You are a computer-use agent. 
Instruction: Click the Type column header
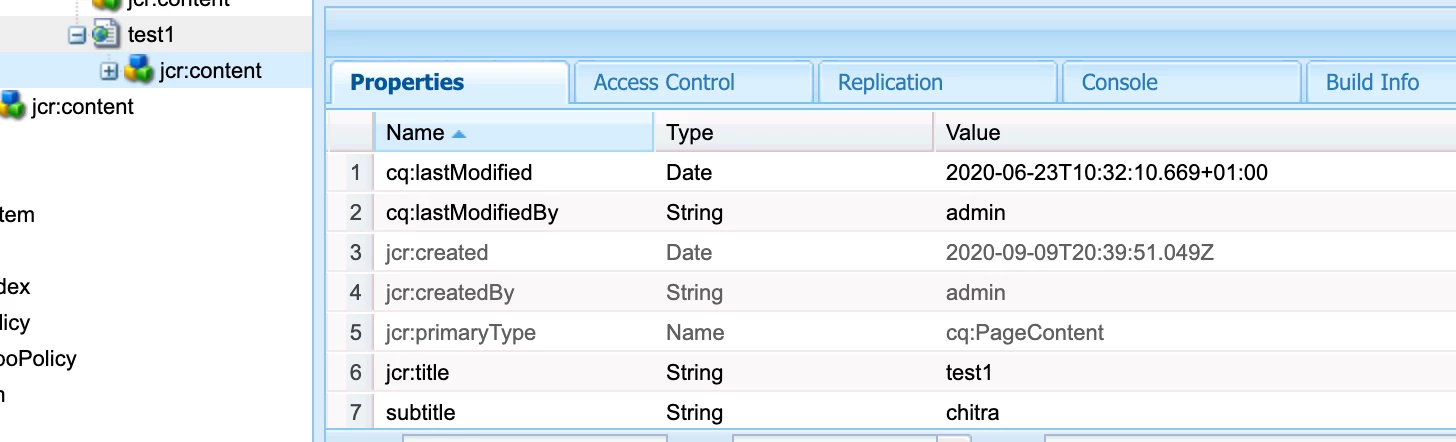coord(690,133)
